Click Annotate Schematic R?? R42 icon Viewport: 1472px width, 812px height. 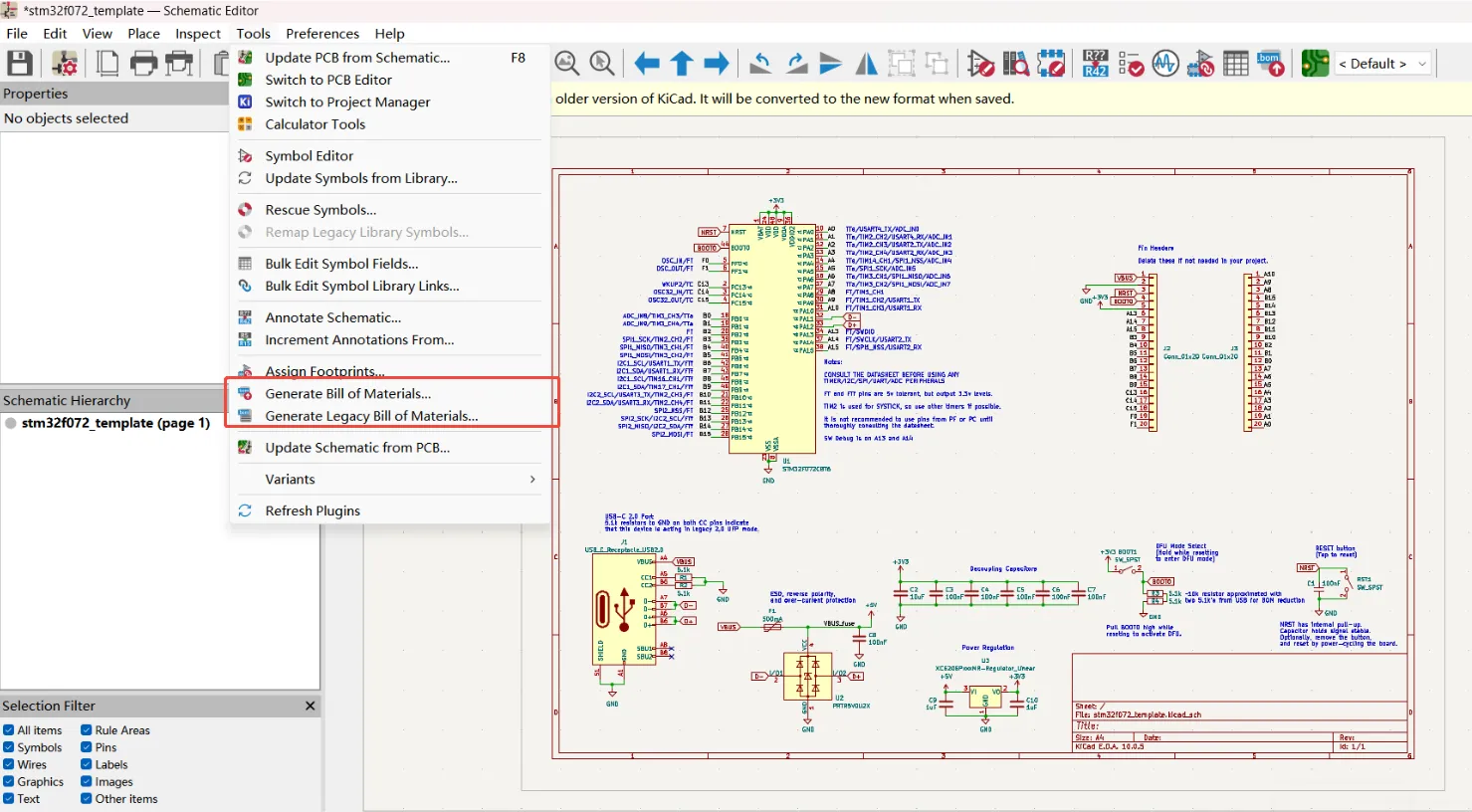[x=1096, y=64]
